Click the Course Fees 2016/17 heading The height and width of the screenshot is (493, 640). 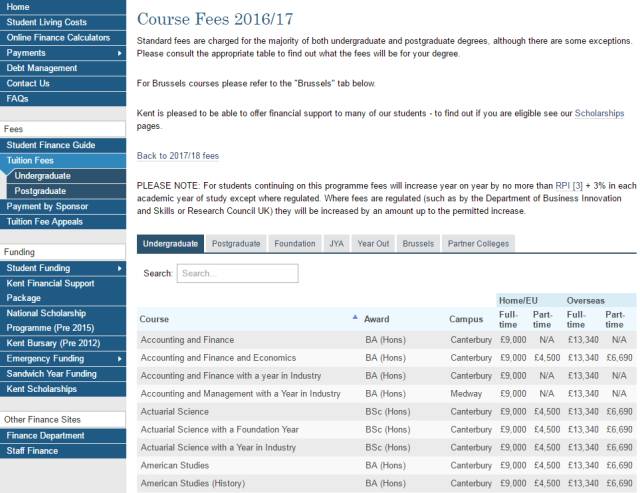tap(215, 19)
